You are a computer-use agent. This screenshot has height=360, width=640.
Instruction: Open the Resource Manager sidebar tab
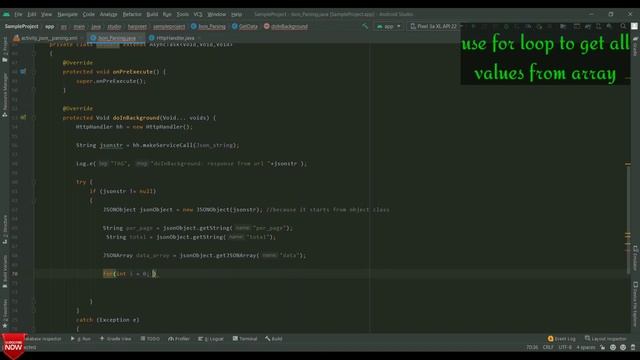click(x=5, y=95)
